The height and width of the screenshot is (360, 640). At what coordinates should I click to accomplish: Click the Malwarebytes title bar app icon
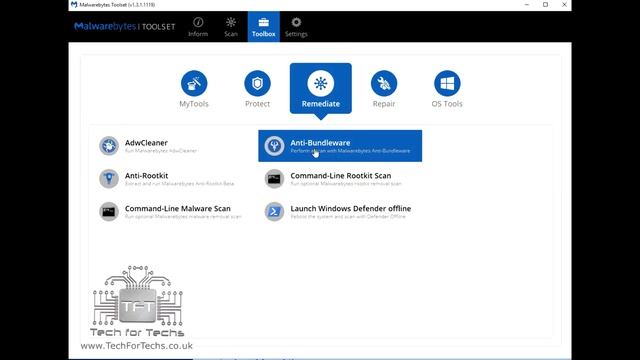[x=74, y=5]
